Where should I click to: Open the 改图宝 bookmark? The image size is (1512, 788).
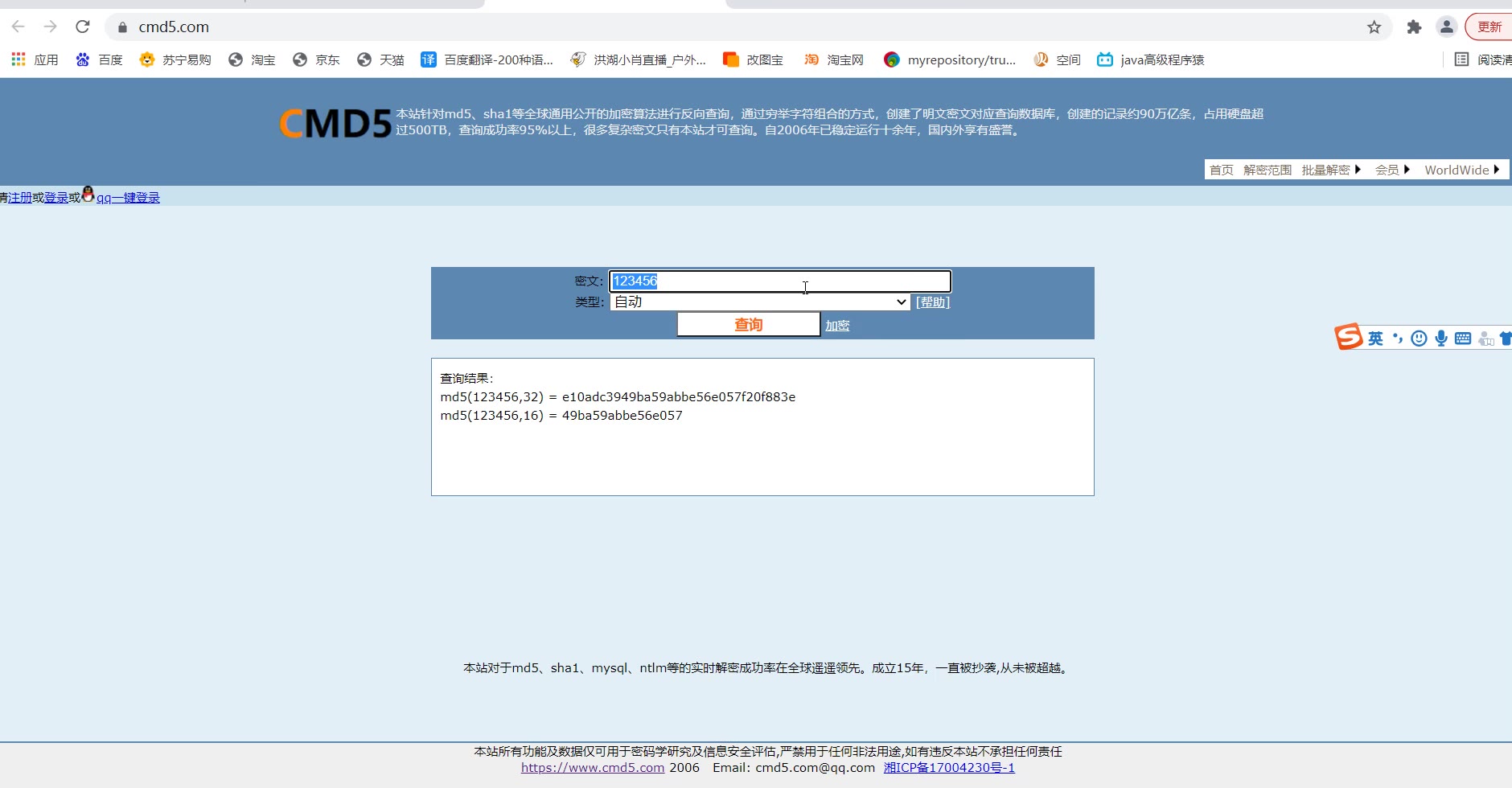[753, 60]
